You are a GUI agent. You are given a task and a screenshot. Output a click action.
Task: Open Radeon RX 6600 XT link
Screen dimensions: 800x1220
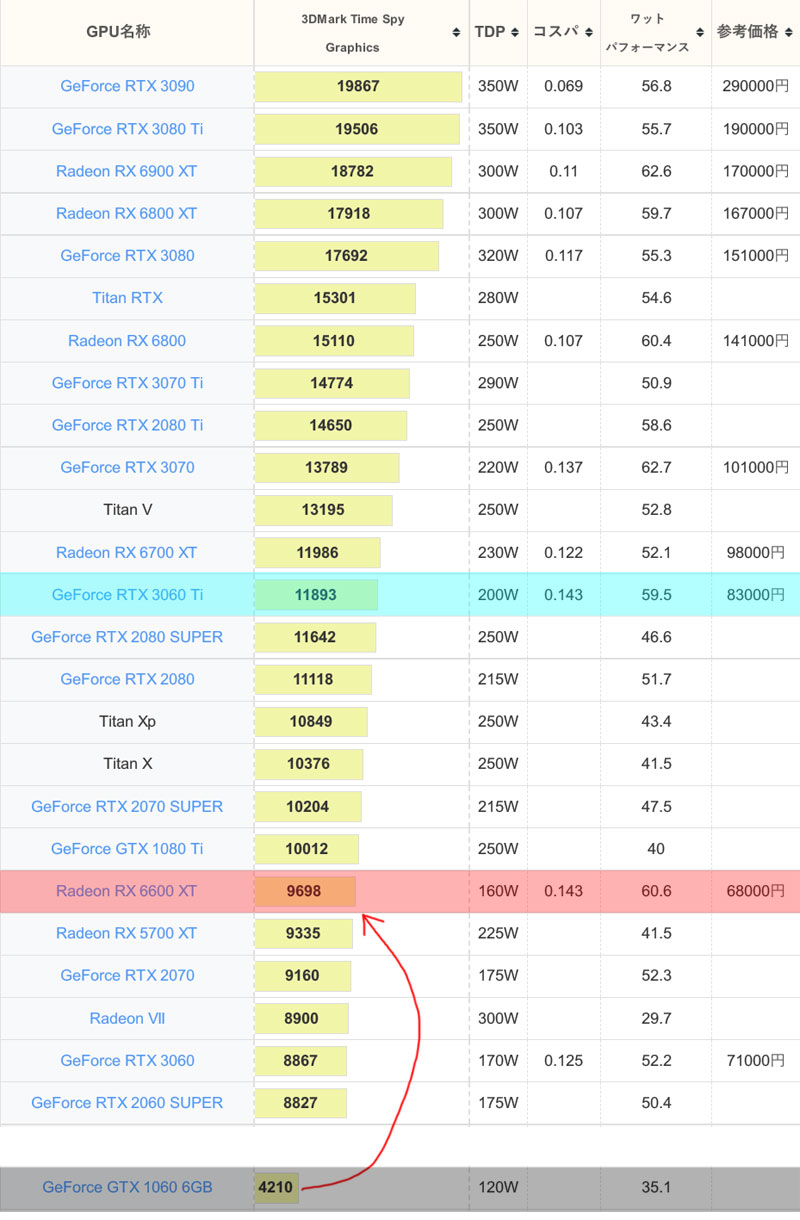pos(127,891)
